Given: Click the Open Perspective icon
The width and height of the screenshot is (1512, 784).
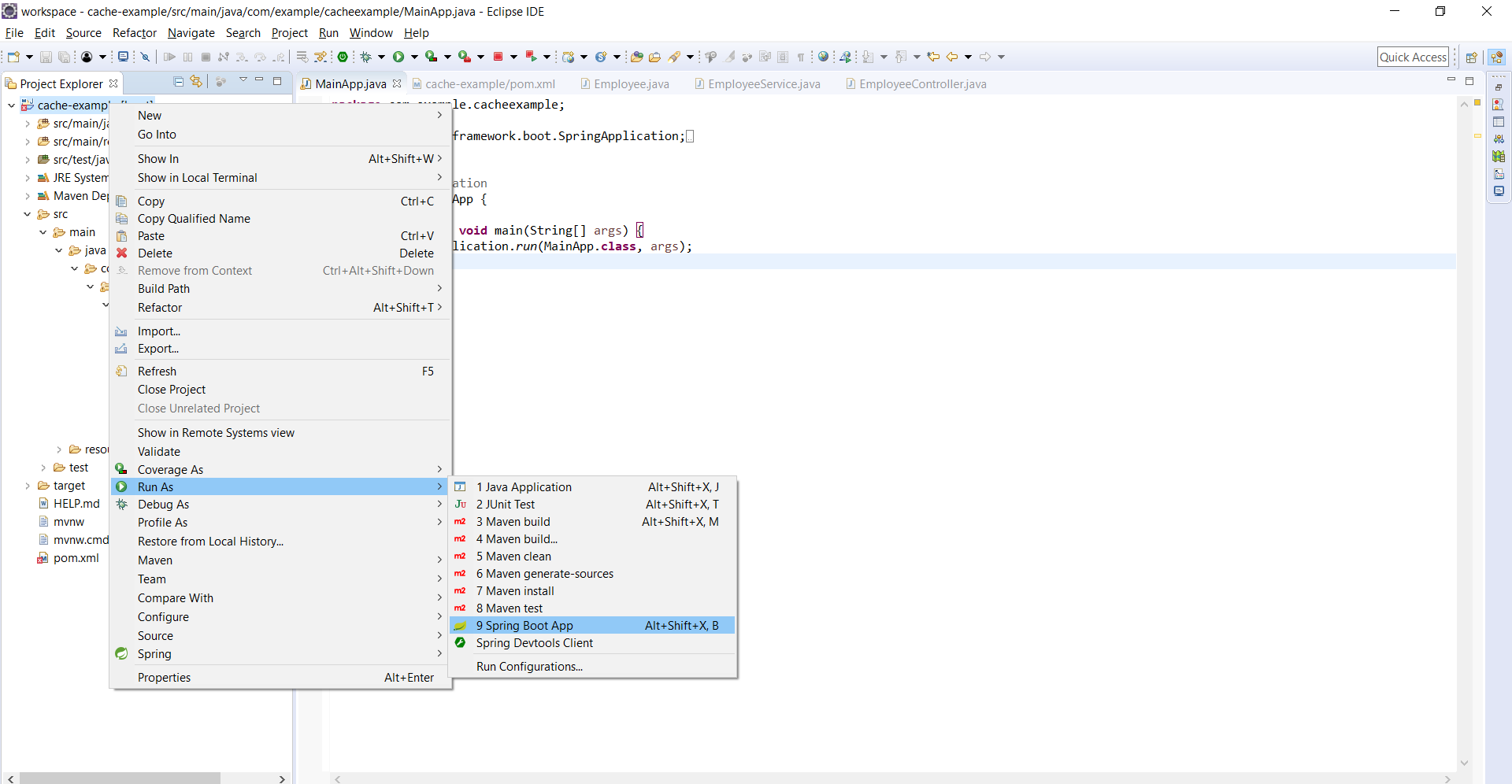Looking at the screenshot, I should pos(1470,57).
